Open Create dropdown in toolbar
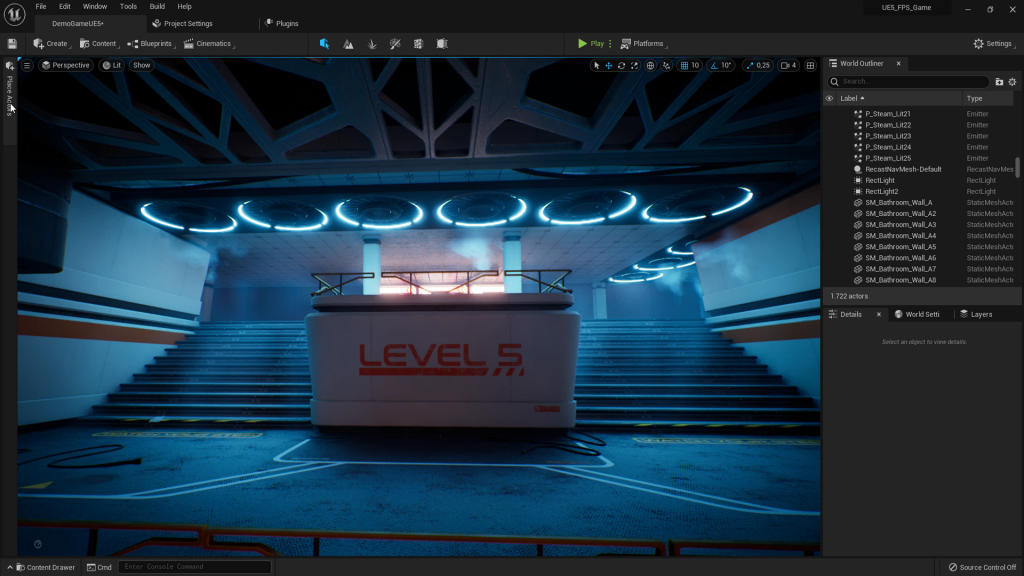 [x=52, y=44]
